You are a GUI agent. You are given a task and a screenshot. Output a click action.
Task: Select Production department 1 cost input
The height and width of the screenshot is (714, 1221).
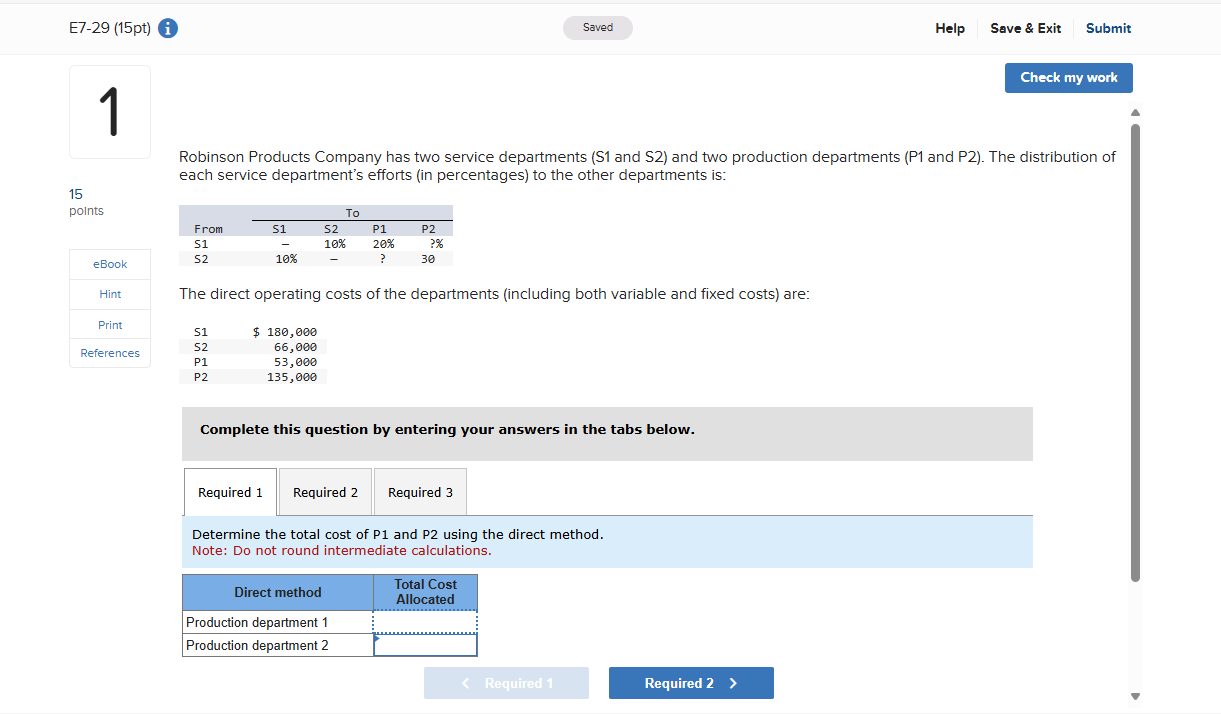tap(425, 622)
